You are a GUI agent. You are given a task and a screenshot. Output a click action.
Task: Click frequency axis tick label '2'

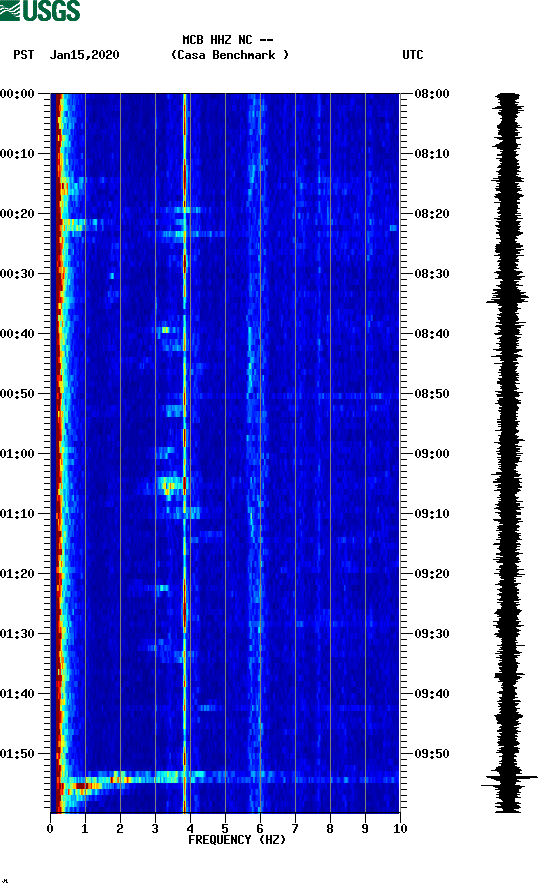(120, 829)
